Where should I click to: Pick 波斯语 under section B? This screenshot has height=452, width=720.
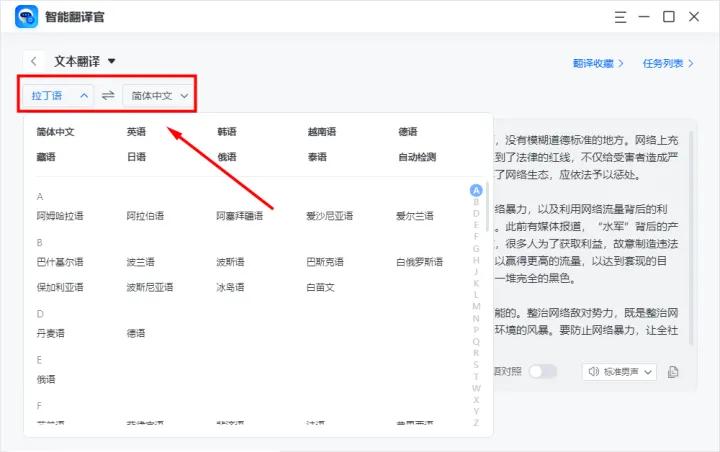click(x=230, y=262)
